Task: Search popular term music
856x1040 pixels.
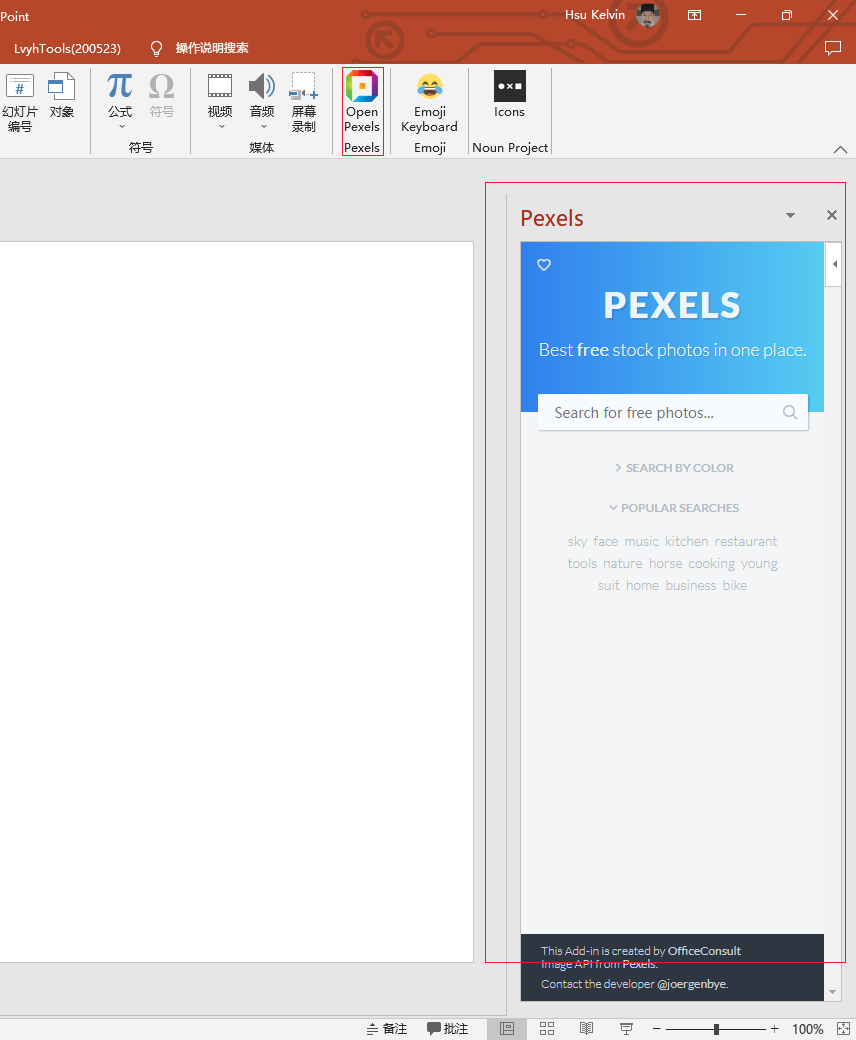Action: click(x=642, y=542)
